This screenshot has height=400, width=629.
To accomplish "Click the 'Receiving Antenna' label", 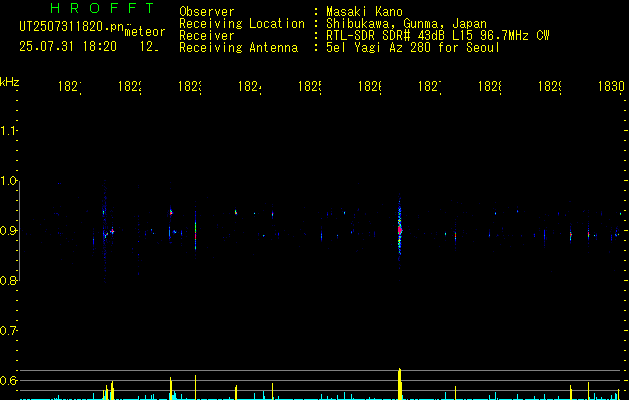I will 238,48.
